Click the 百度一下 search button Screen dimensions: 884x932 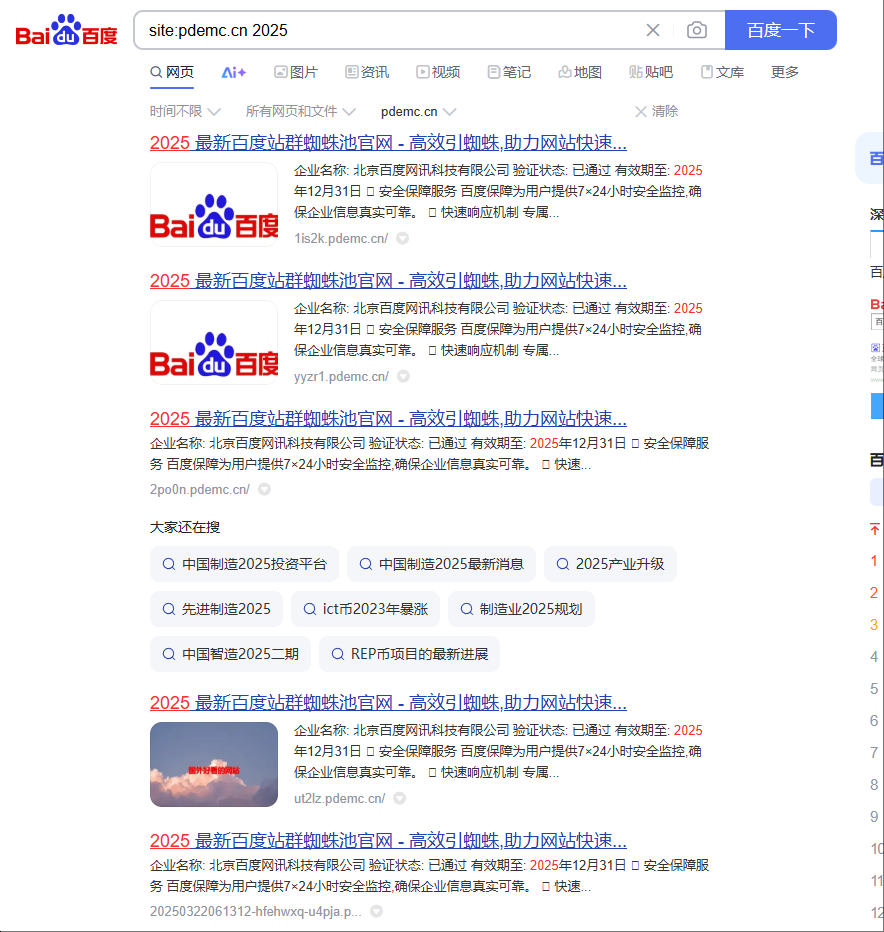(781, 30)
